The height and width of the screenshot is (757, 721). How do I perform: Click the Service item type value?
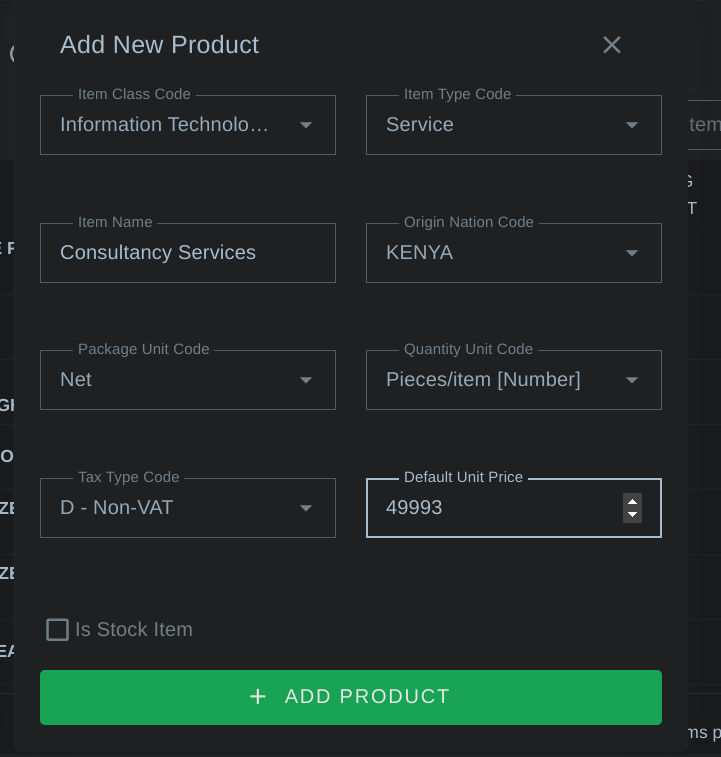[420, 125]
